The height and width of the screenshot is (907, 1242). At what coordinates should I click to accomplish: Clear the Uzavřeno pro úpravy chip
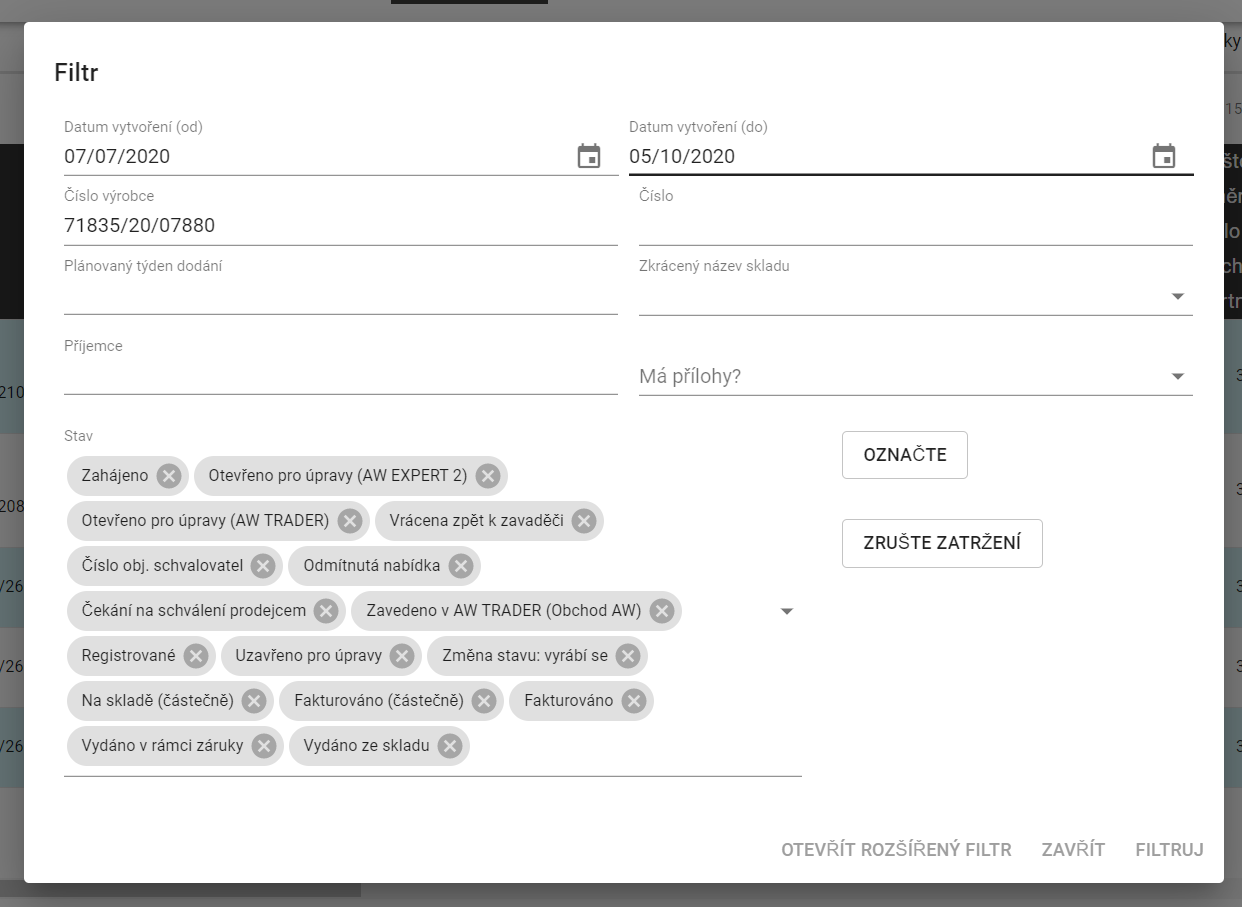click(x=402, y=656)
